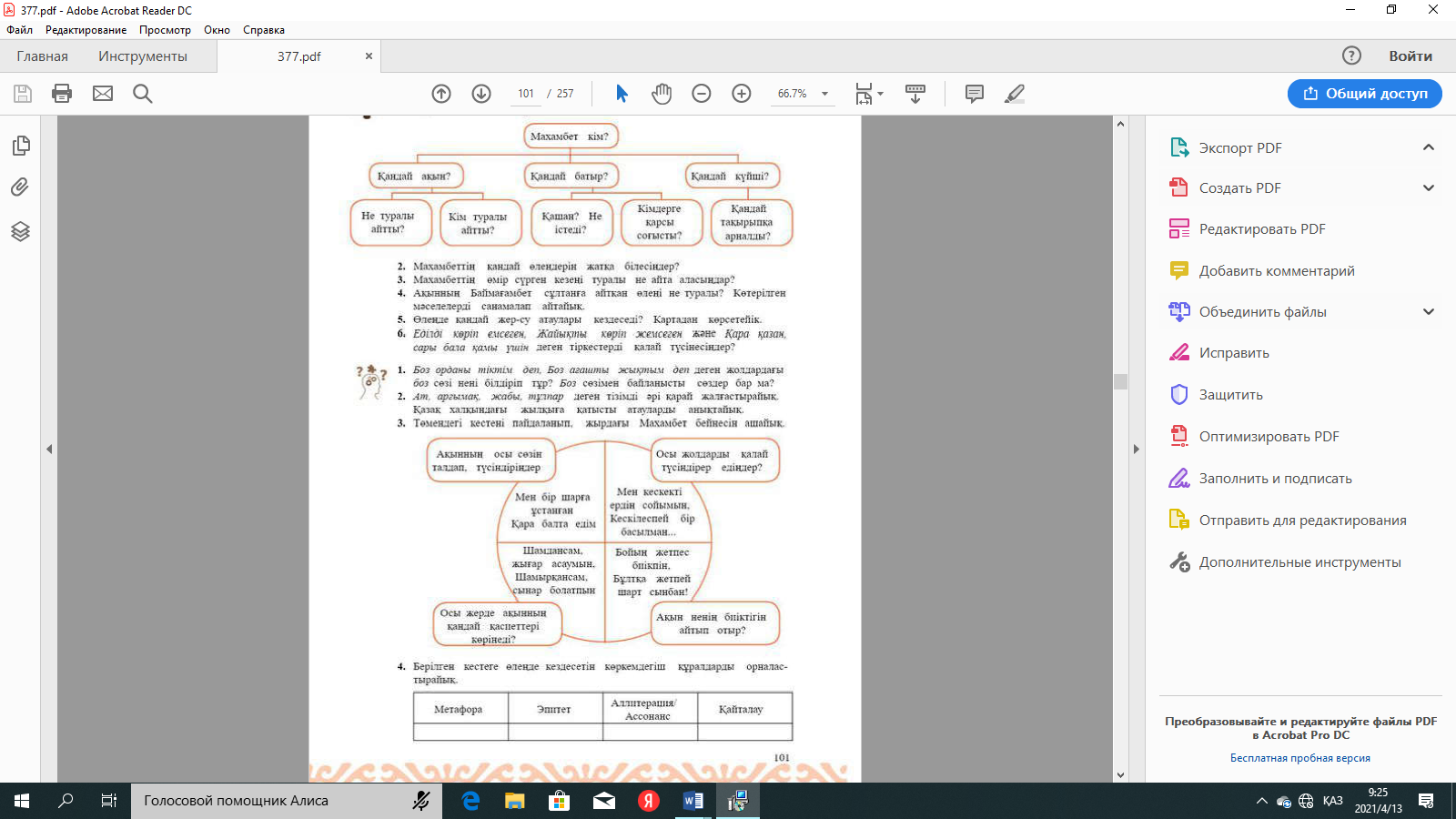Collapse the left navigation pane arrow

[x=49, y=449]
